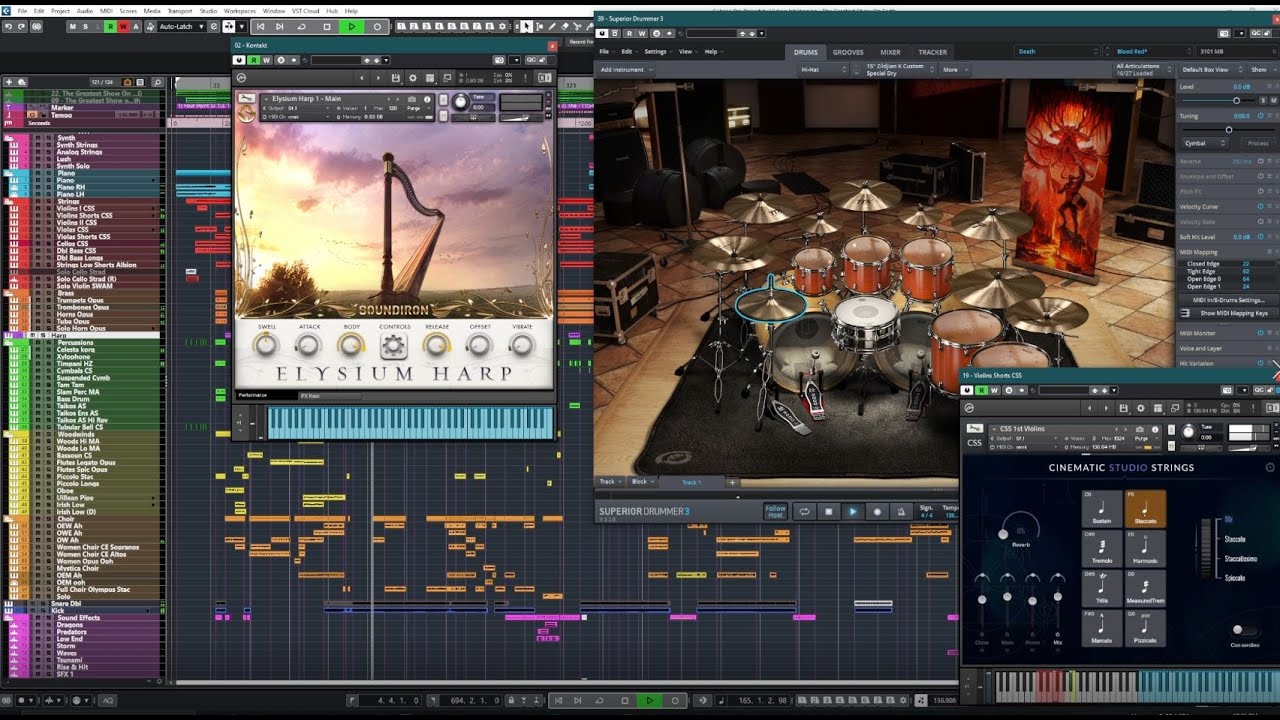Image resolution: width=1280 pixels, height=720 pixels.
Task: Expand the Elysium Harp 1 - Main instrument dropdown
Action: click(266, 99)
